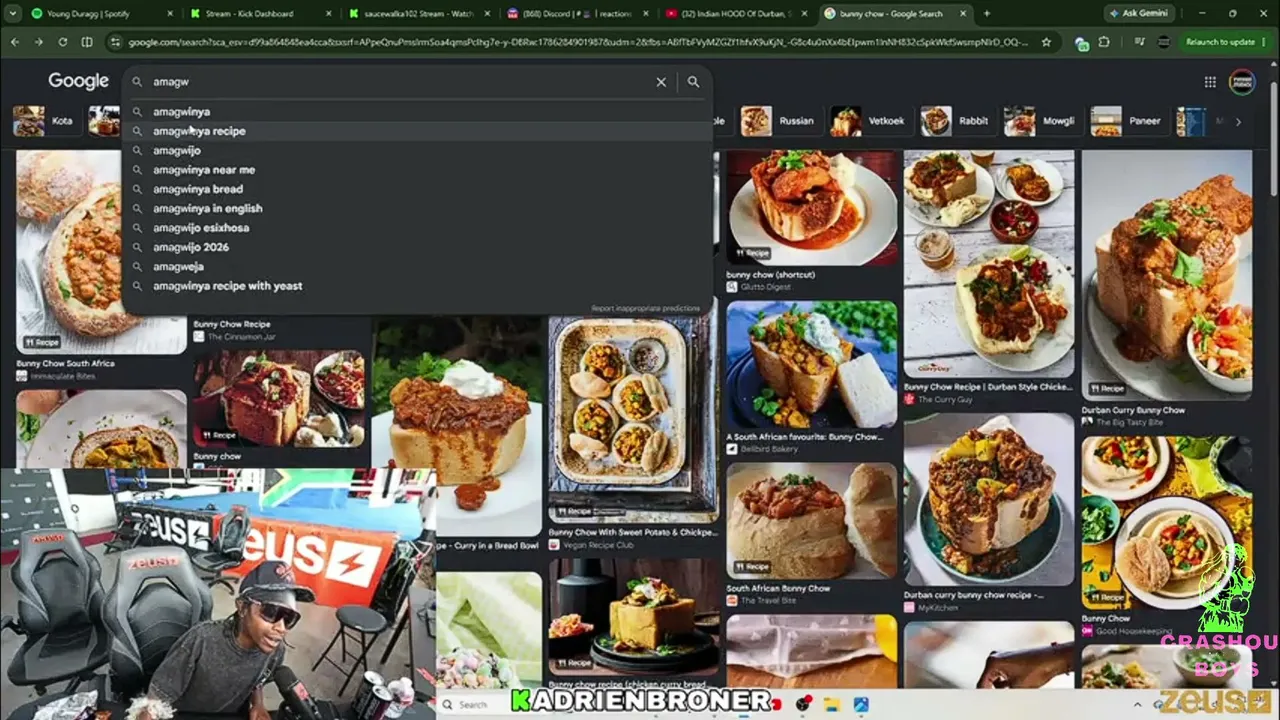
Task: Click the Windows taskbar Search box
Action: tap(472, 705)
